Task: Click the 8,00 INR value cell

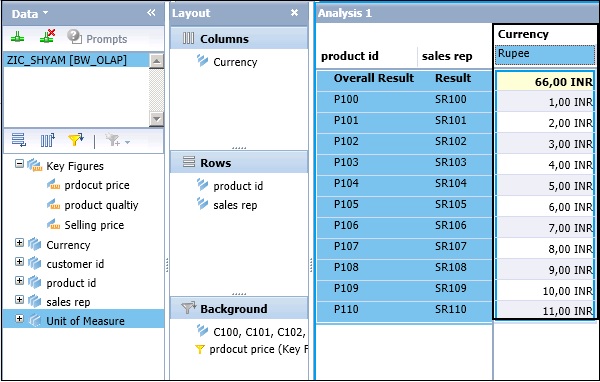Action: 545,249
